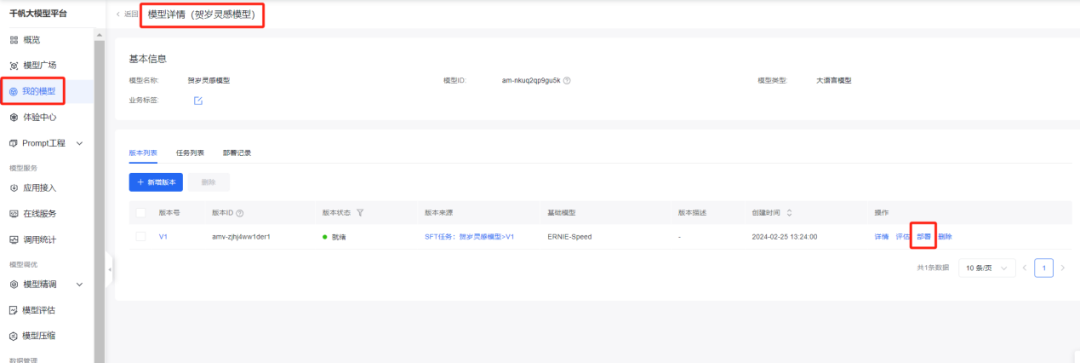Click the 版本ID help icon
The width and height of the screenshot is (1080, 363).
pos(240,213)
